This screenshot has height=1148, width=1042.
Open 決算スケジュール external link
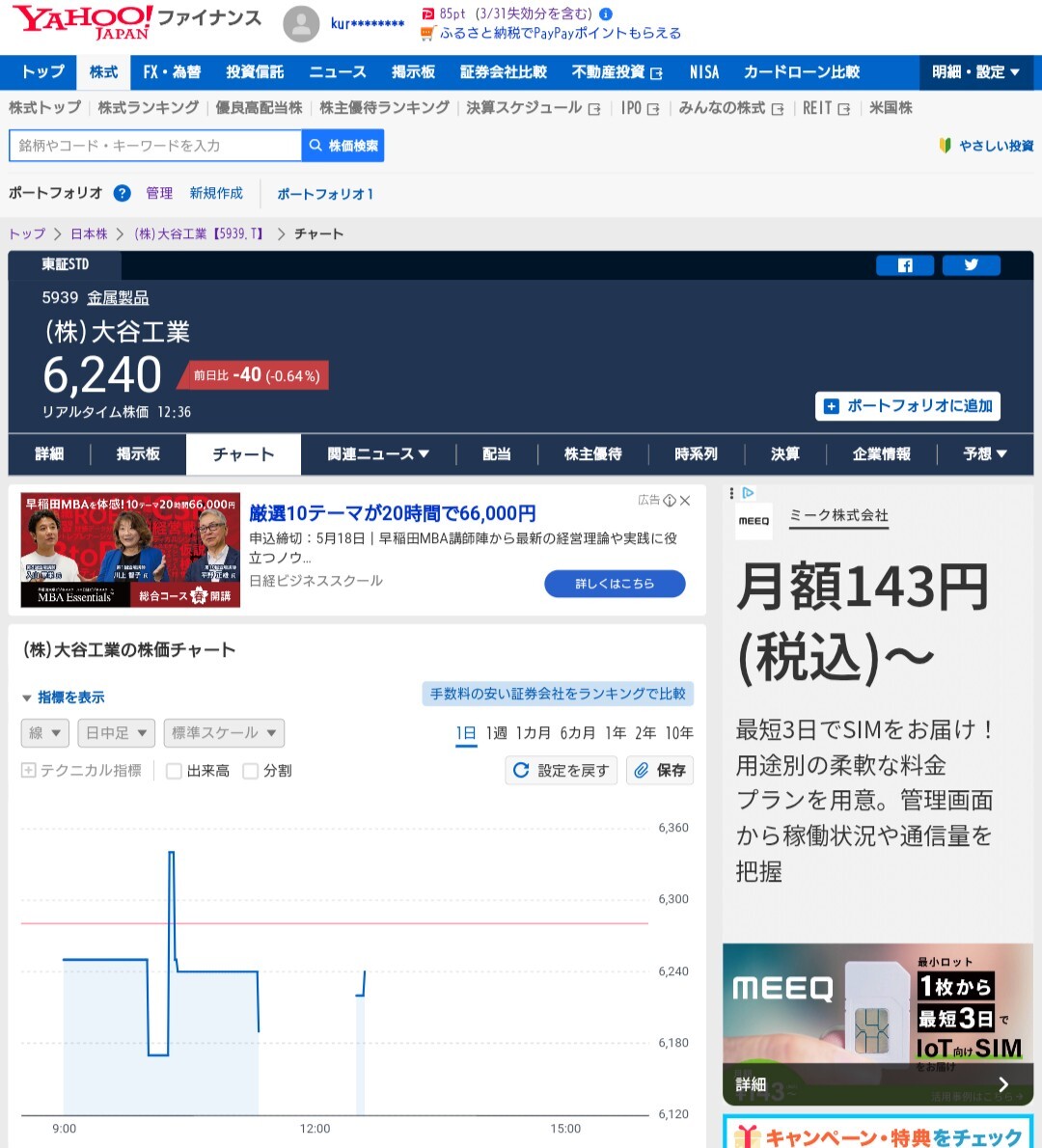[534, 108]
